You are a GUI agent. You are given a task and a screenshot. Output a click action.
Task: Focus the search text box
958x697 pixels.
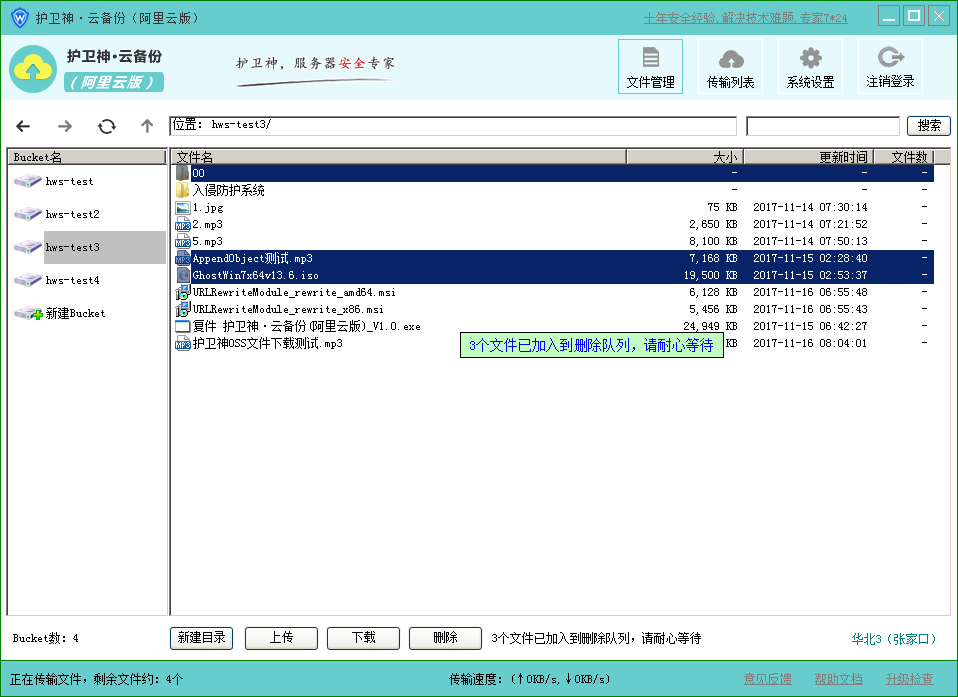[x=823, y=126]
